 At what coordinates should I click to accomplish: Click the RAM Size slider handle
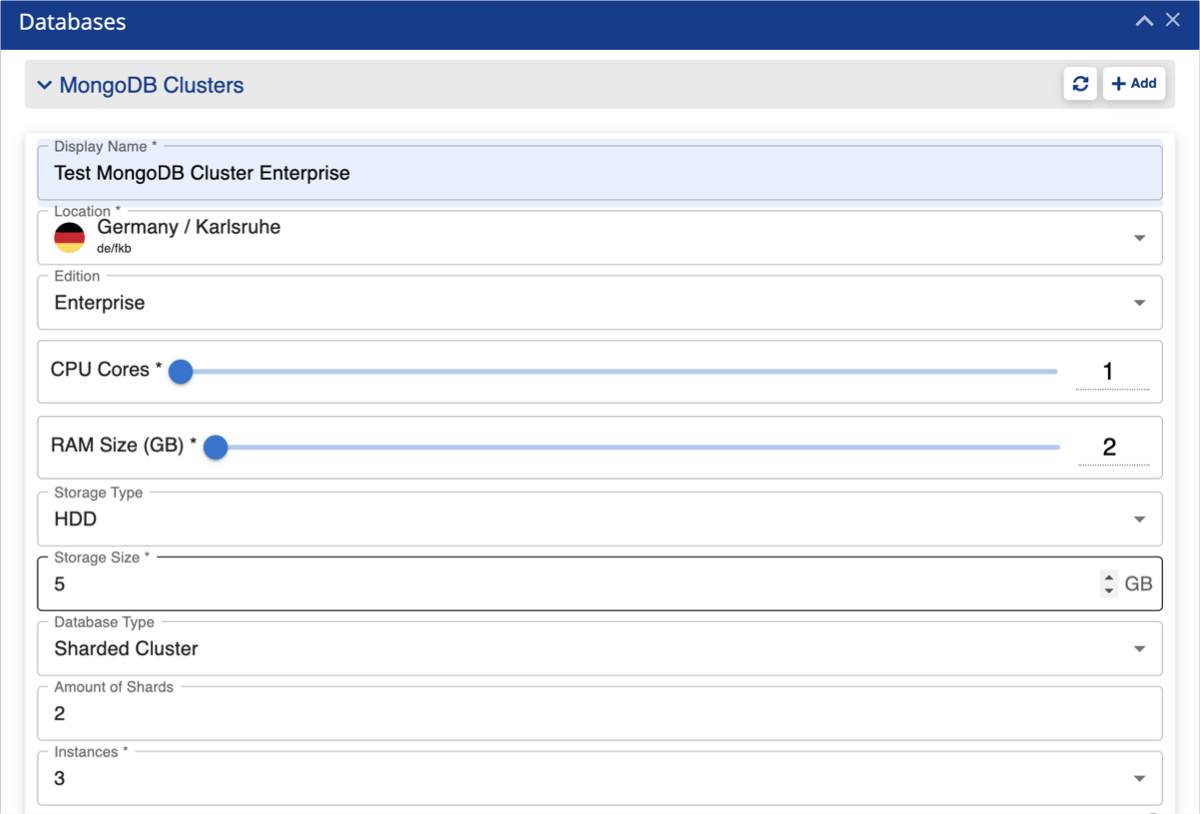(x=215, y=447)
